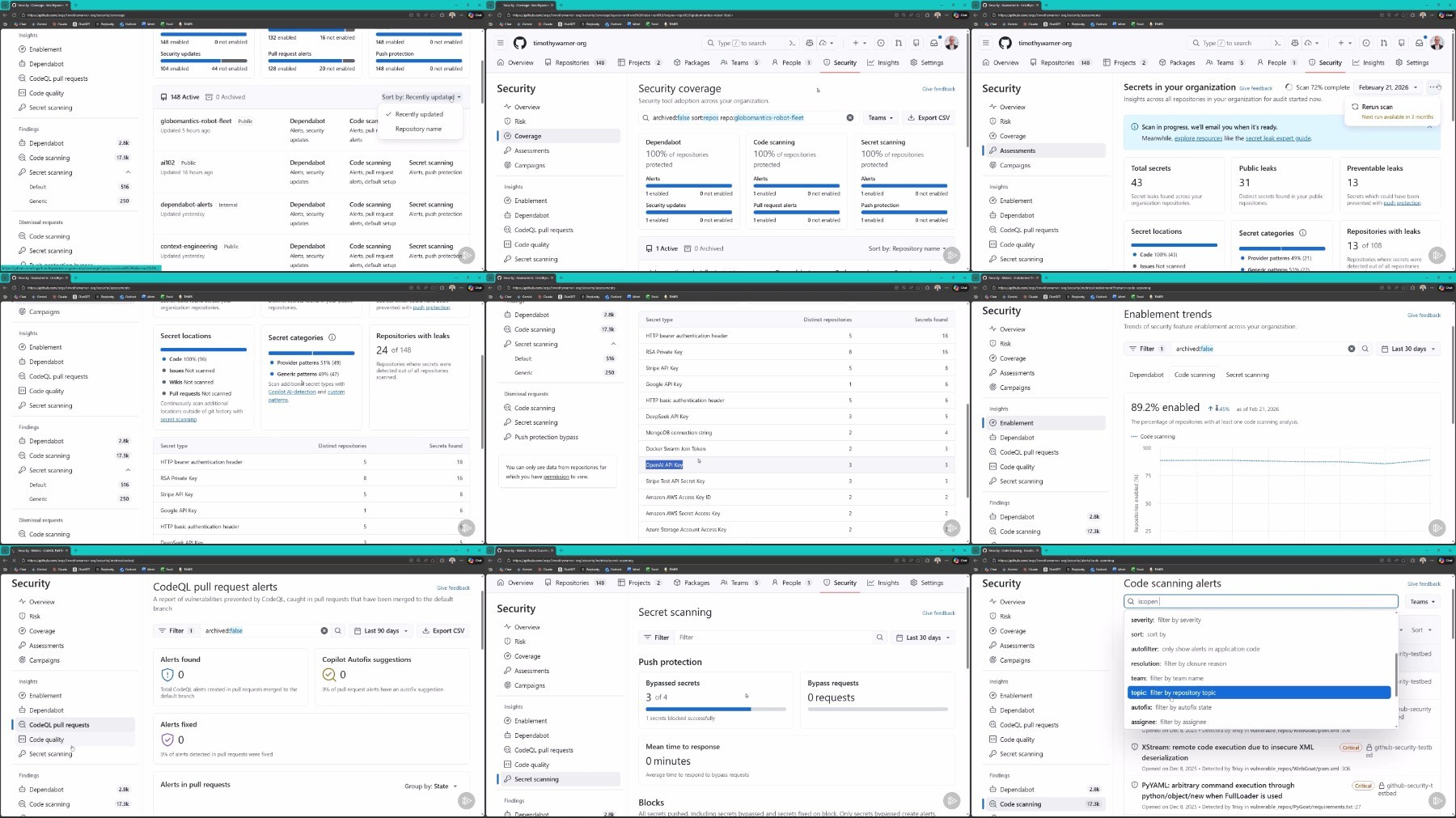Screen dimensions: 1456x818
Task: Click the Rerun scan refresh icon
Action: 1355,107
